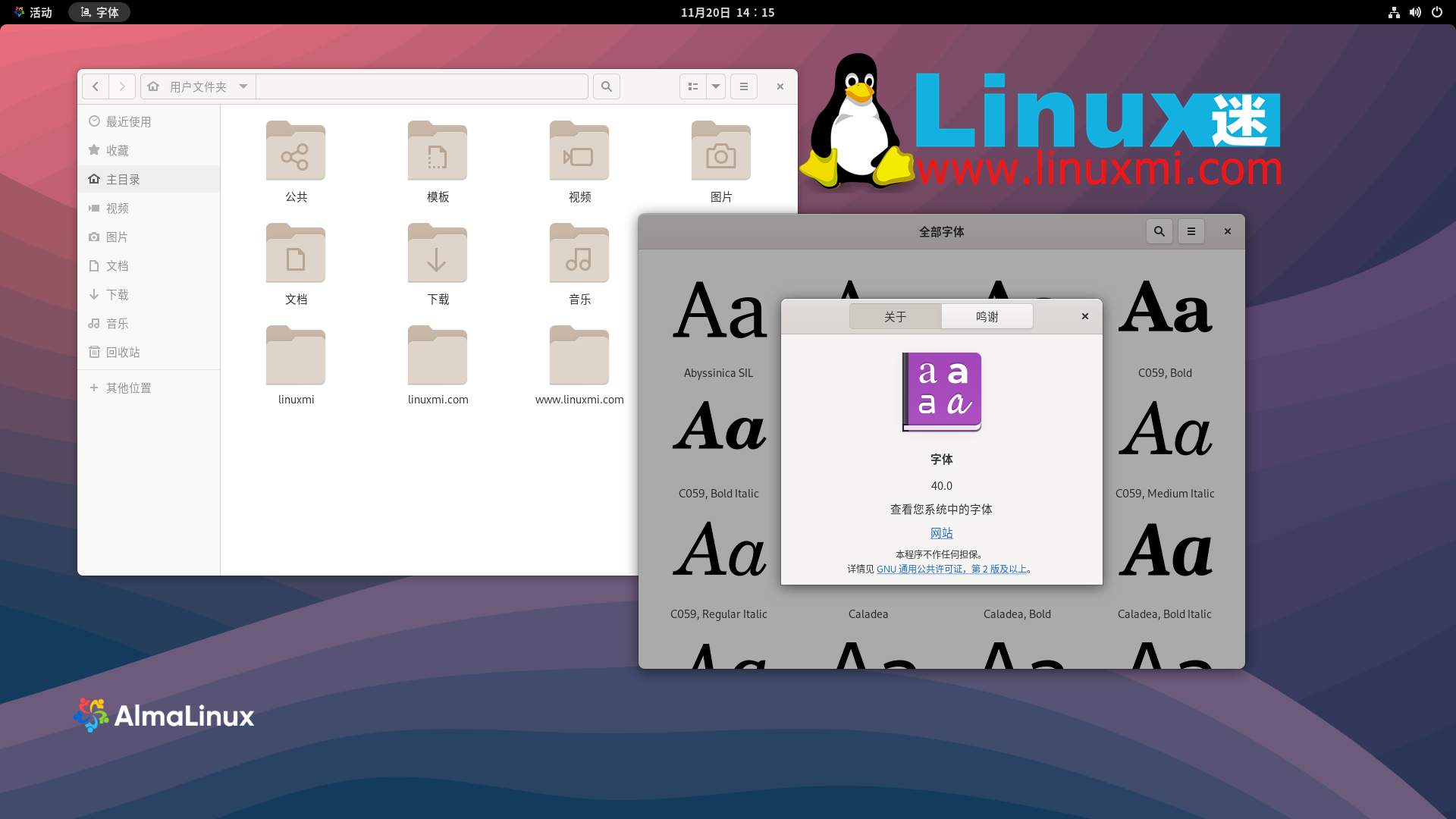This screenshot has width=1456, height=819.
Task: Open file manager search
Action: coord(607,86)
